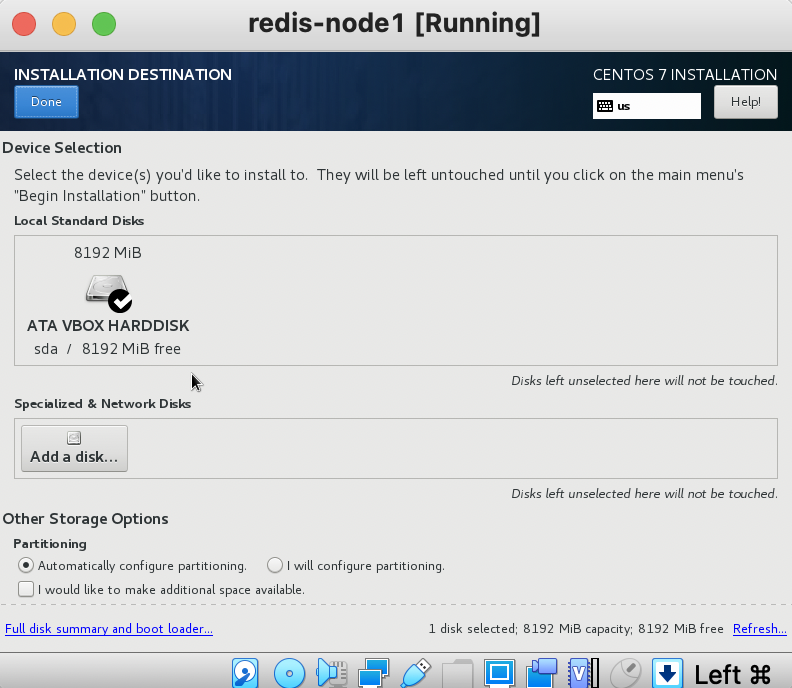Click the mouse integration status icon

click(625, 673)
